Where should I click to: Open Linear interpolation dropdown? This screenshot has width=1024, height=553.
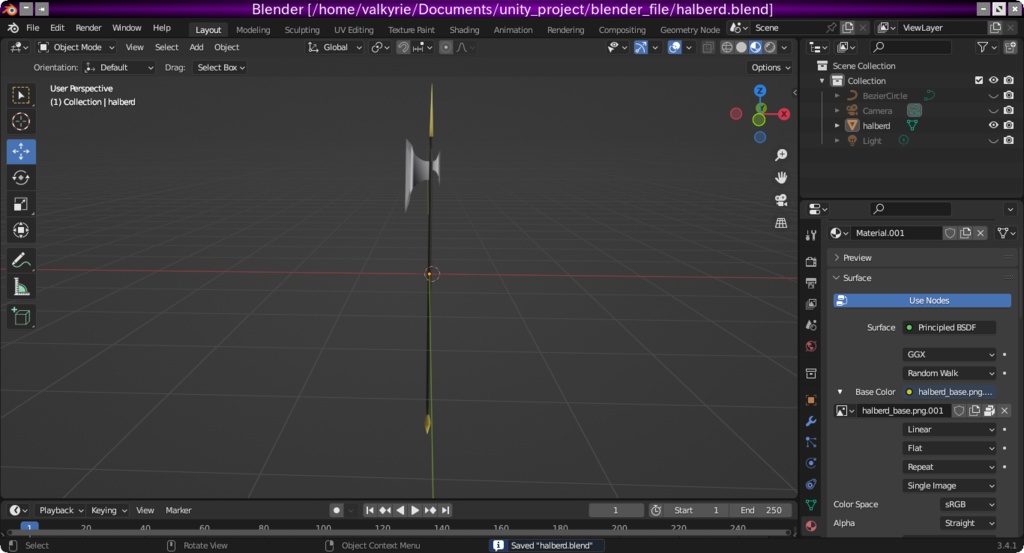click(x=950, y=430)
